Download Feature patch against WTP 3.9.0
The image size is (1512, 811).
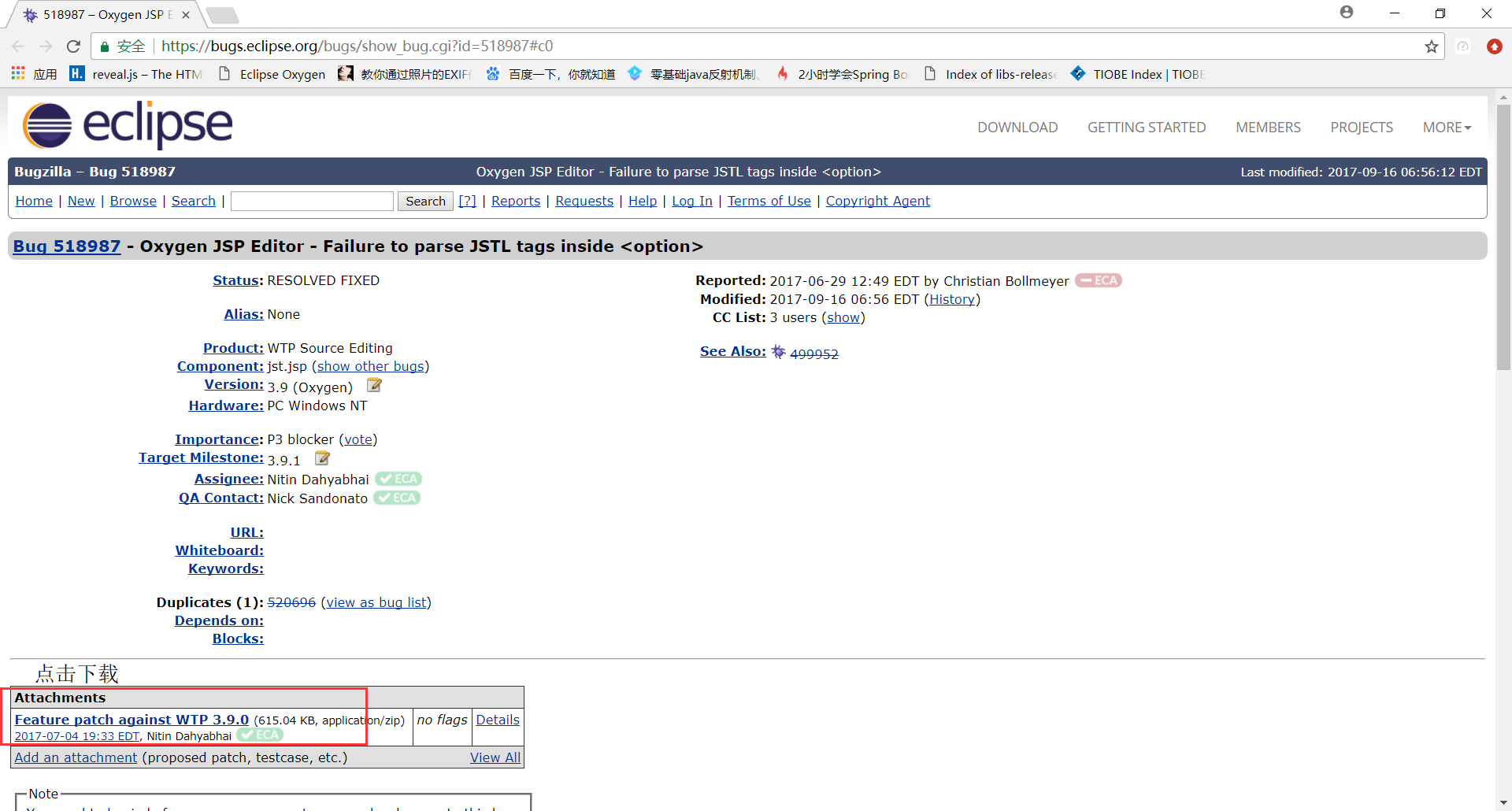coord(132,720)
